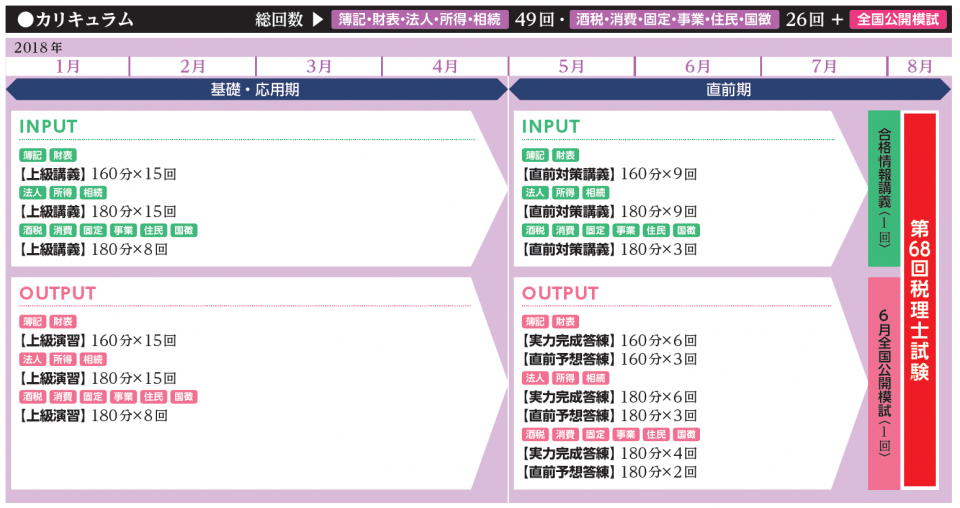Viewport: 960px width, 508px height.
Task: Click green 国徴 tag in 基礎・応用期 INPUT
Action: point(184,230)
